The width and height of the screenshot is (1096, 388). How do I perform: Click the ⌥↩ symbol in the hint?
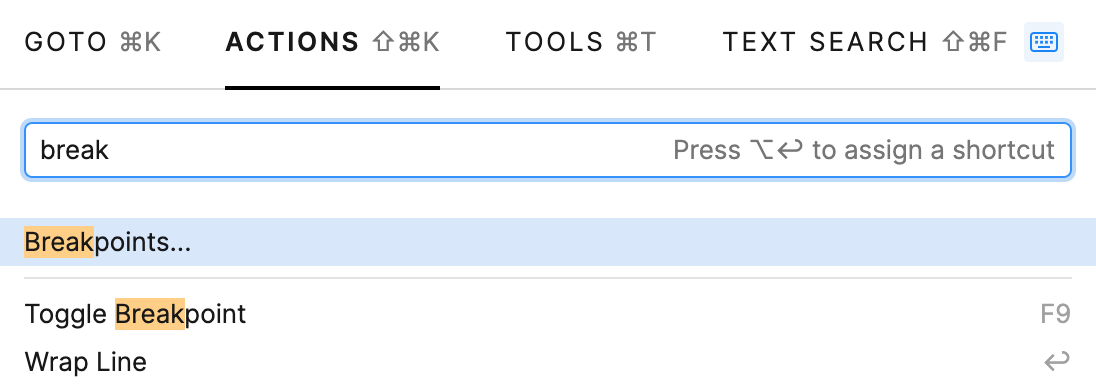776,150
